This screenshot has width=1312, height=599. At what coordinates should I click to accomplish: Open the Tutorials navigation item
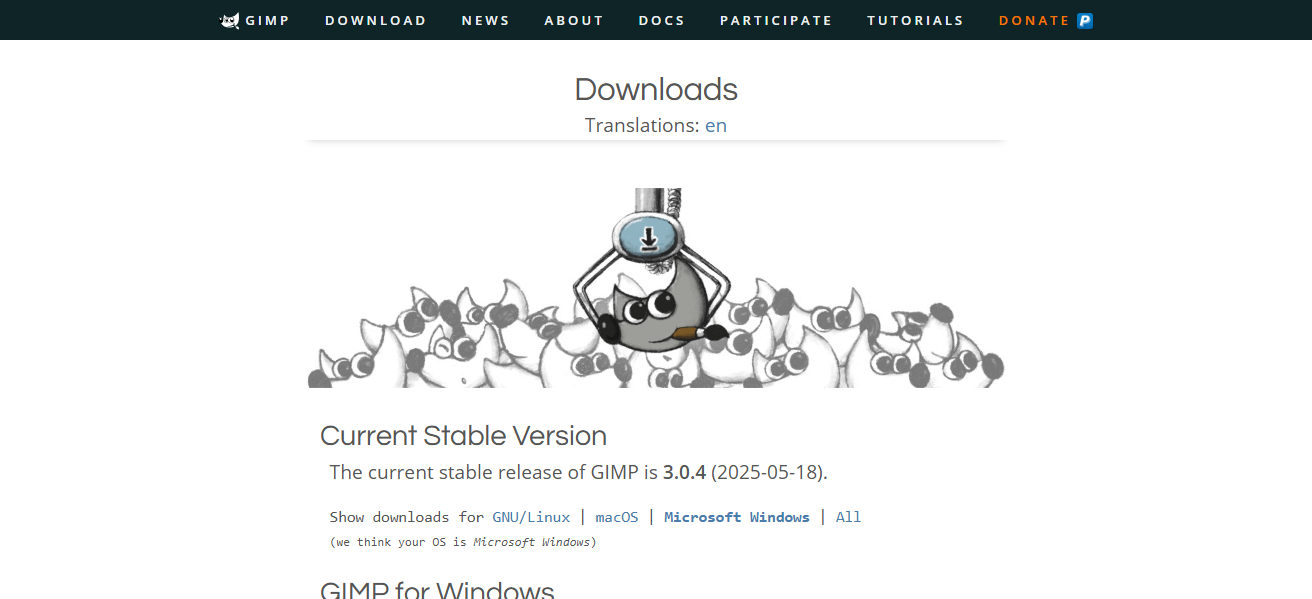click(x=916, y=20)
